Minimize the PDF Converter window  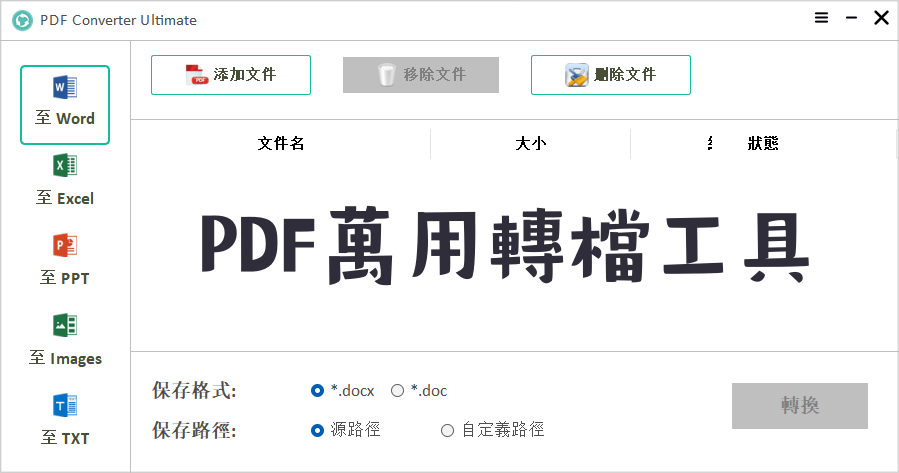(x=851, y=18)
